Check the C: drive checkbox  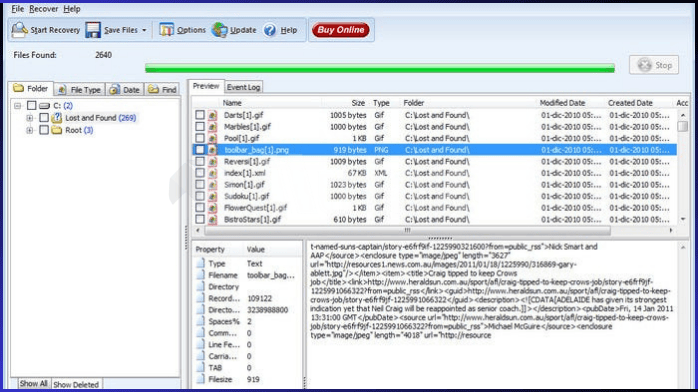[x=31, y=105]
